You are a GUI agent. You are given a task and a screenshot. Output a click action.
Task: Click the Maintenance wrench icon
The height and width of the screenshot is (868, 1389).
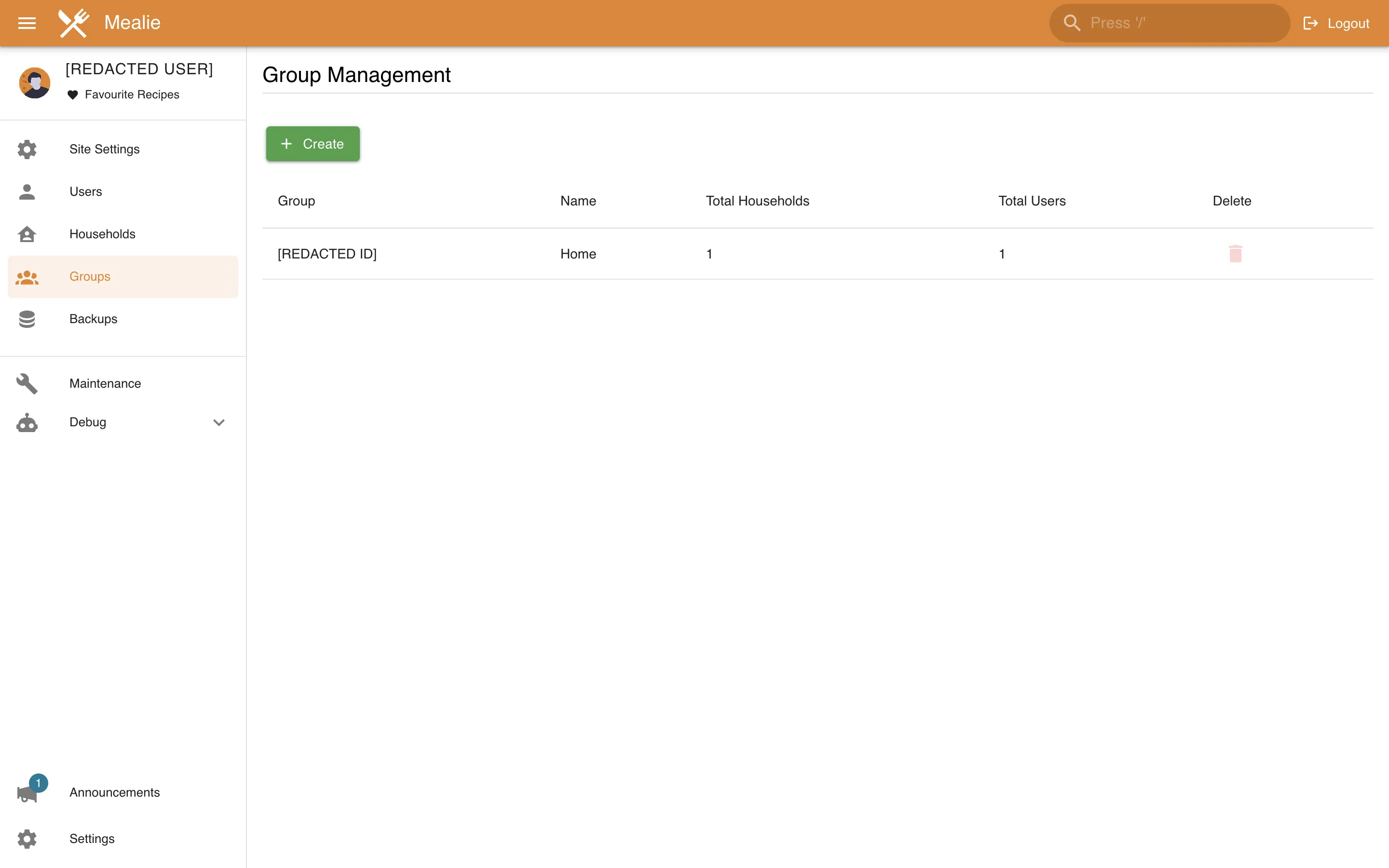[x=27, y=383]
